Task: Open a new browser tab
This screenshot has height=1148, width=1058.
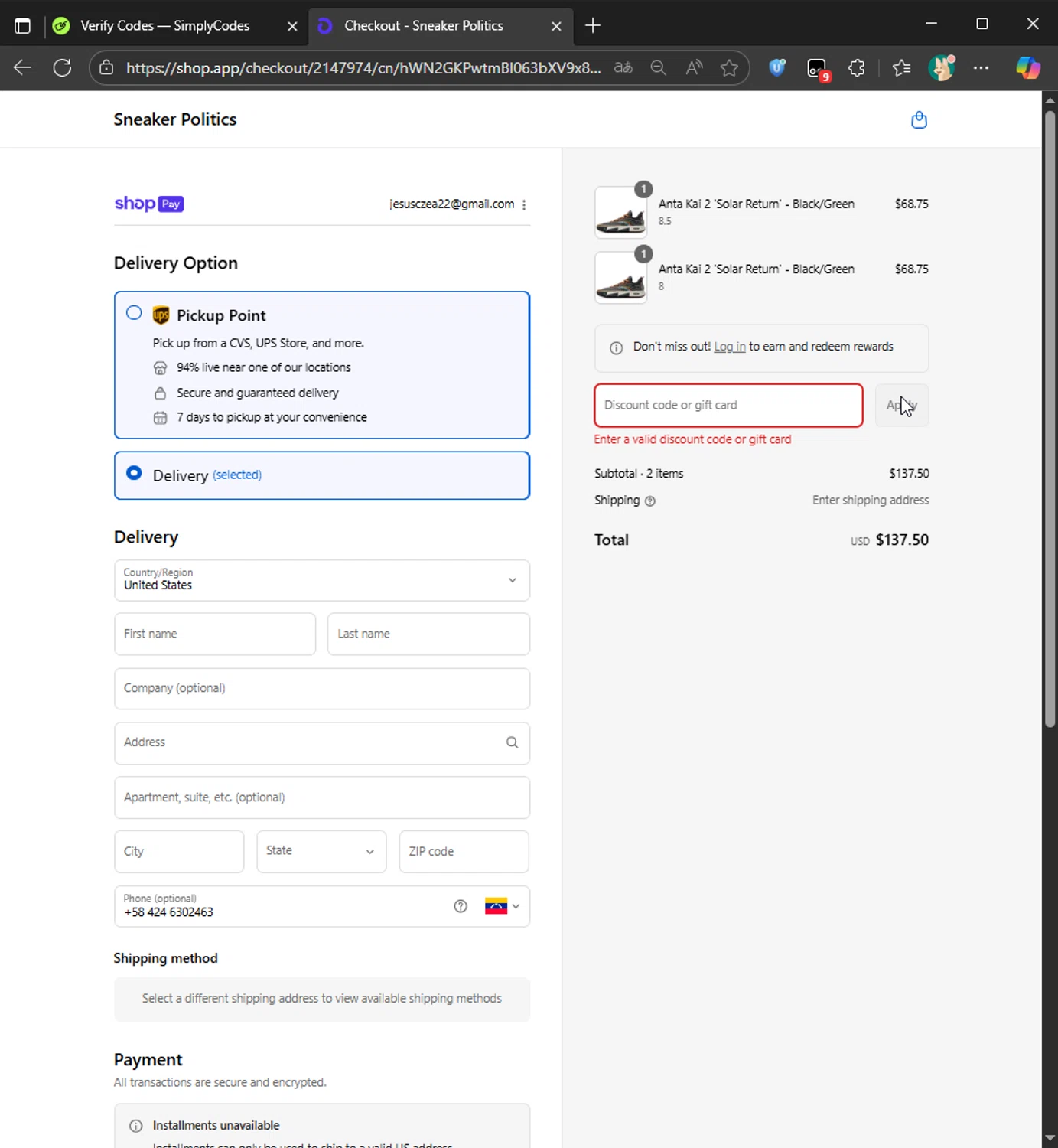Action: coord(593,26)
